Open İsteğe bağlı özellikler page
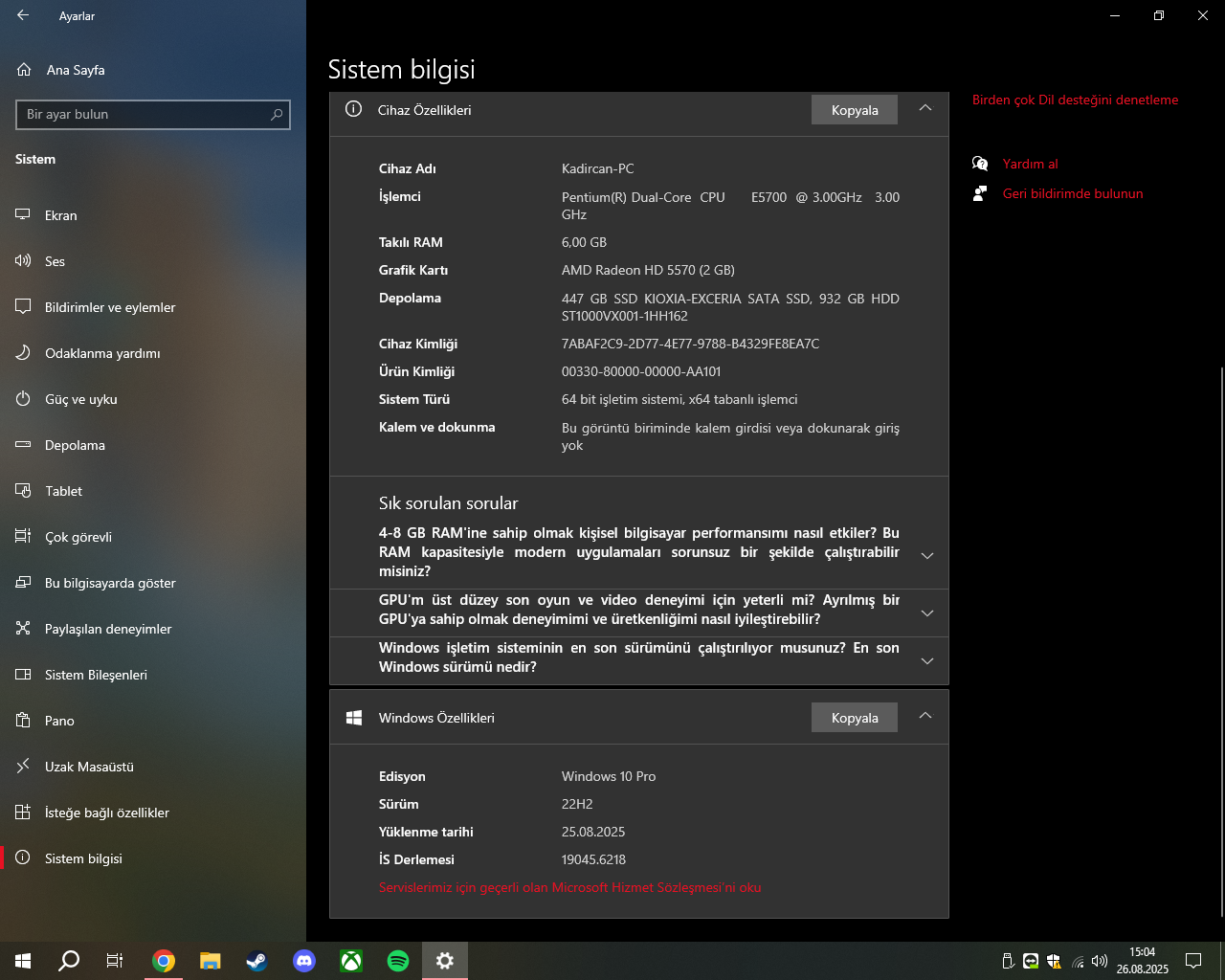Image resolution: width=1225 pixels, height=980 pixels. (x=153, y=813)
